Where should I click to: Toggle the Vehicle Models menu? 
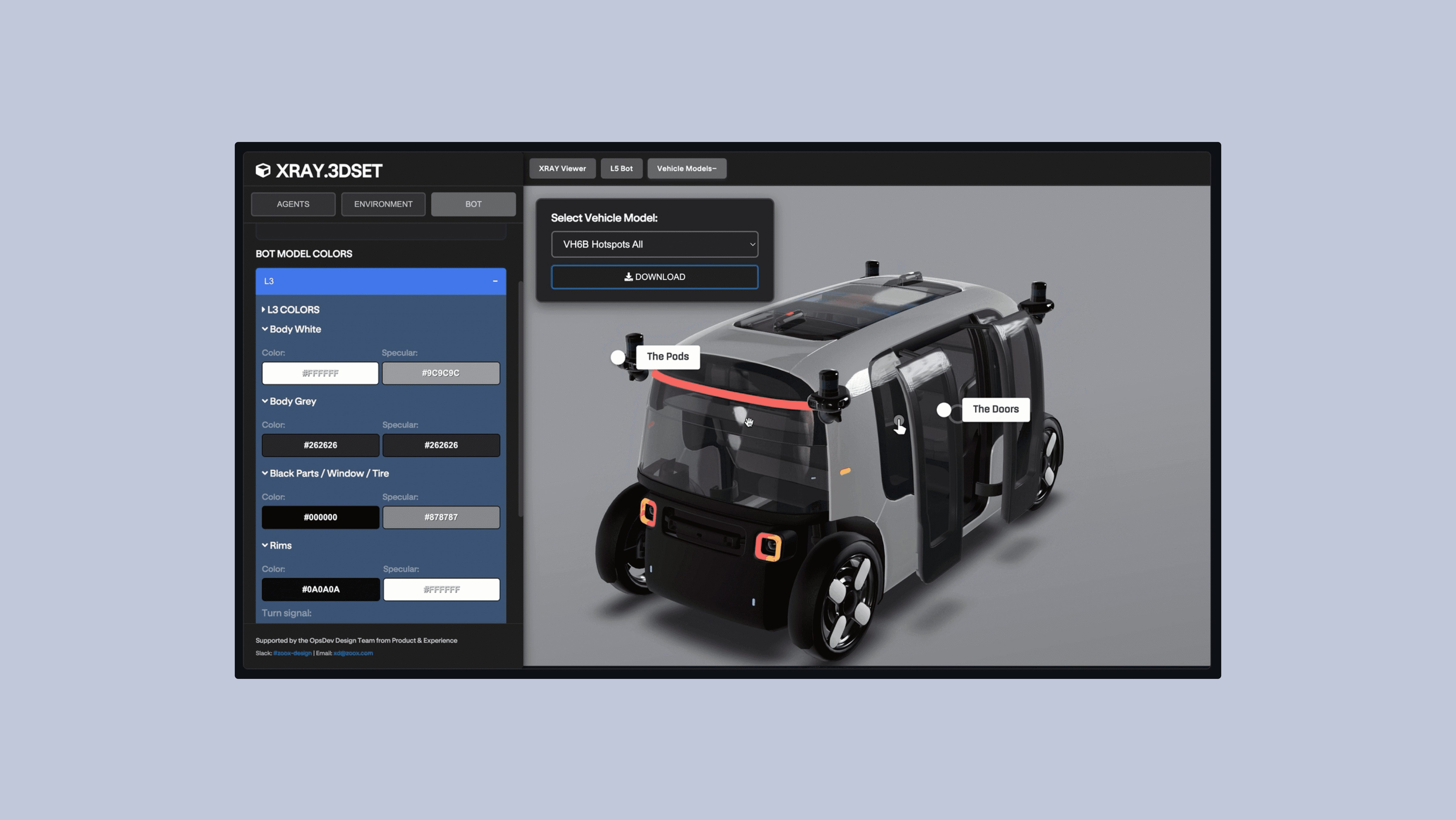pos(687,168)
